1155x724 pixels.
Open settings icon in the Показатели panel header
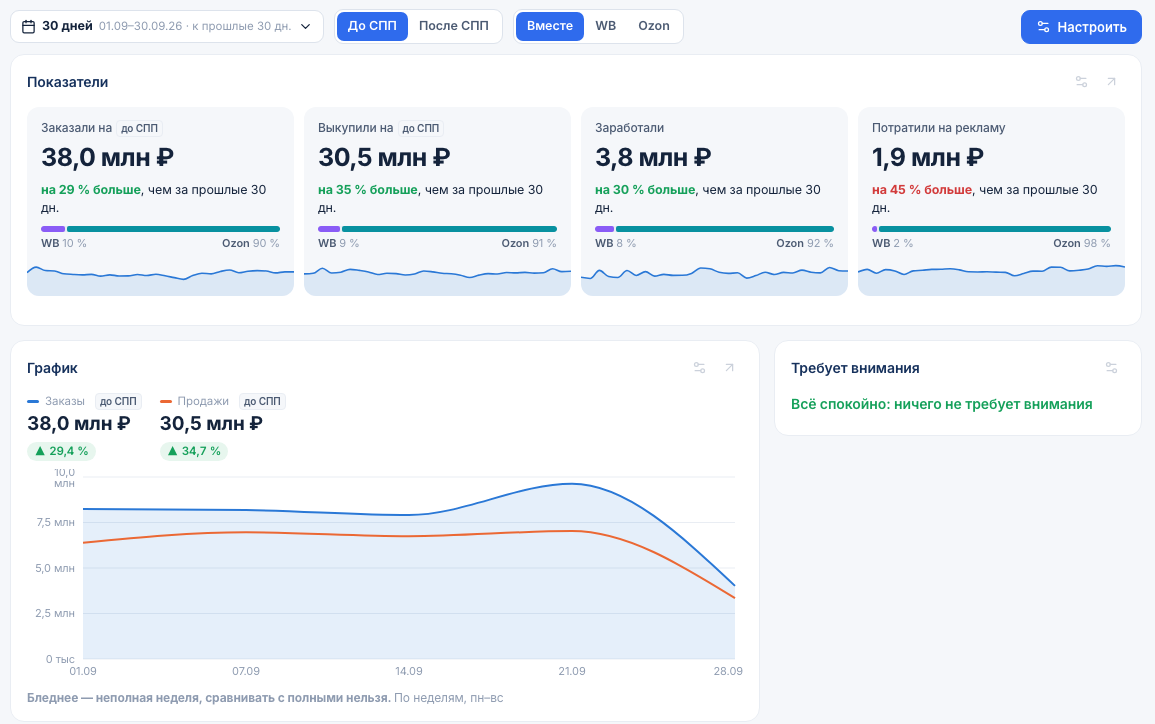pos(1081,82)
